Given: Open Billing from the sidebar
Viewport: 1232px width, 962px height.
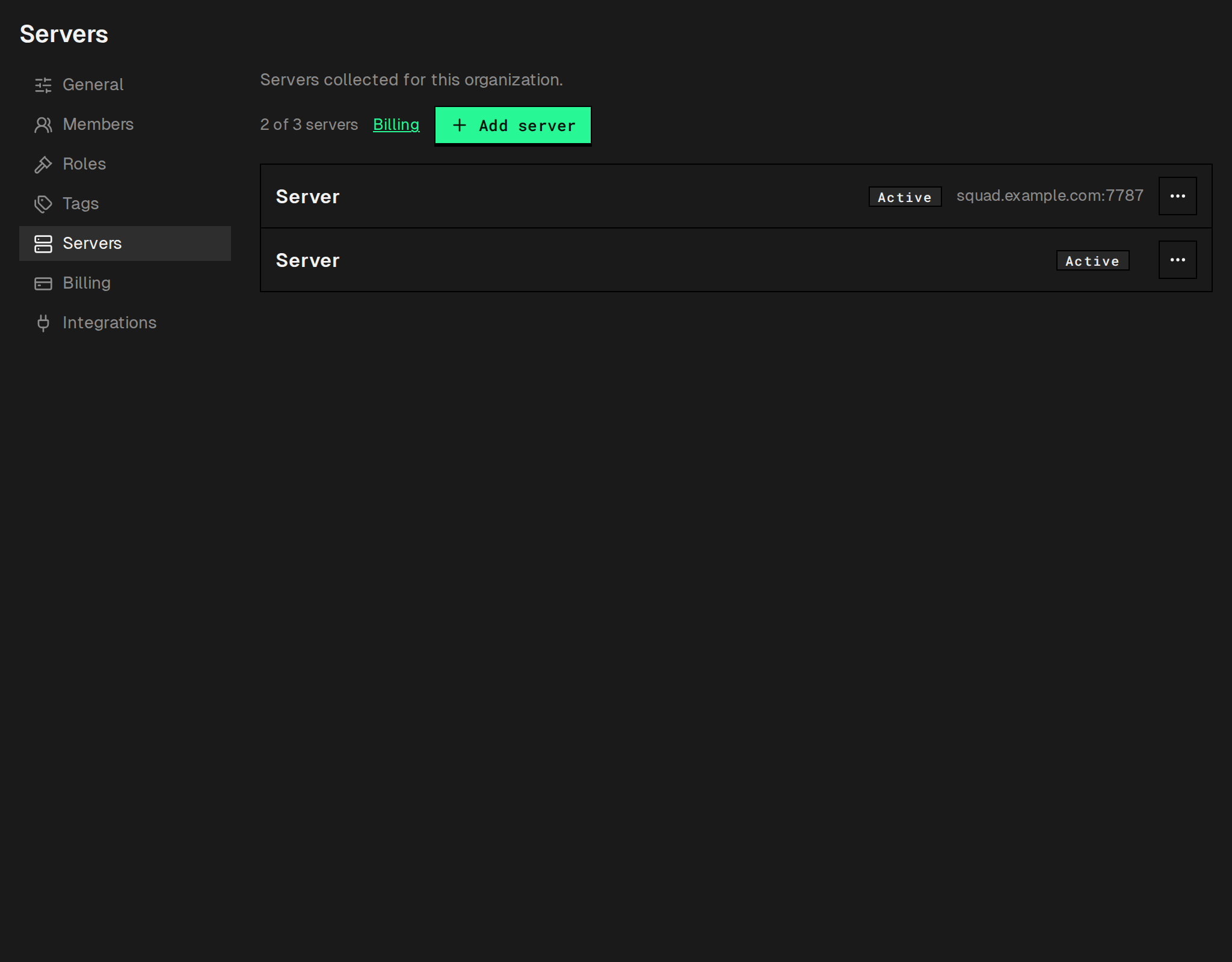Looking at the screenshot, I should pyautogui.click(x=125, y=283).
